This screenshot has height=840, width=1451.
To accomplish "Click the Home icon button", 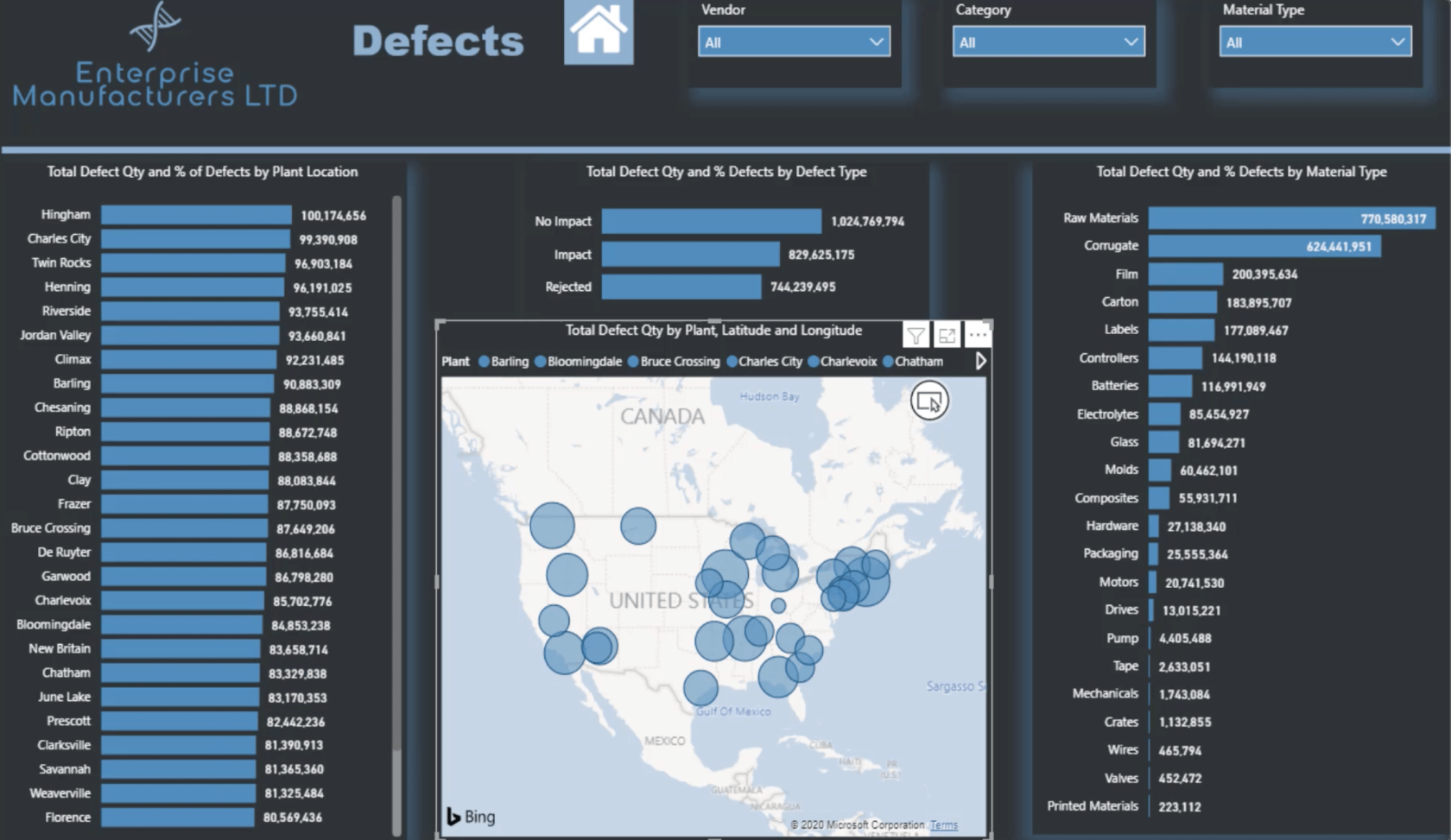I will (x=599, y=32).
